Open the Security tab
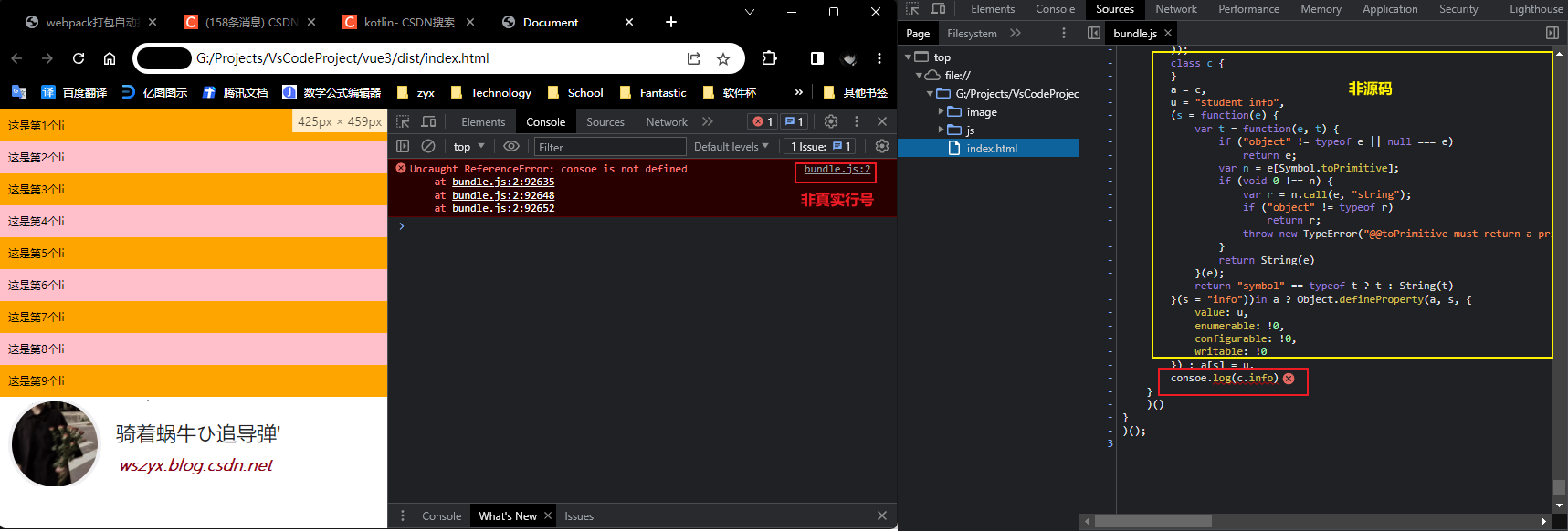This screenshot has width=1568, height=531. 1458,9
